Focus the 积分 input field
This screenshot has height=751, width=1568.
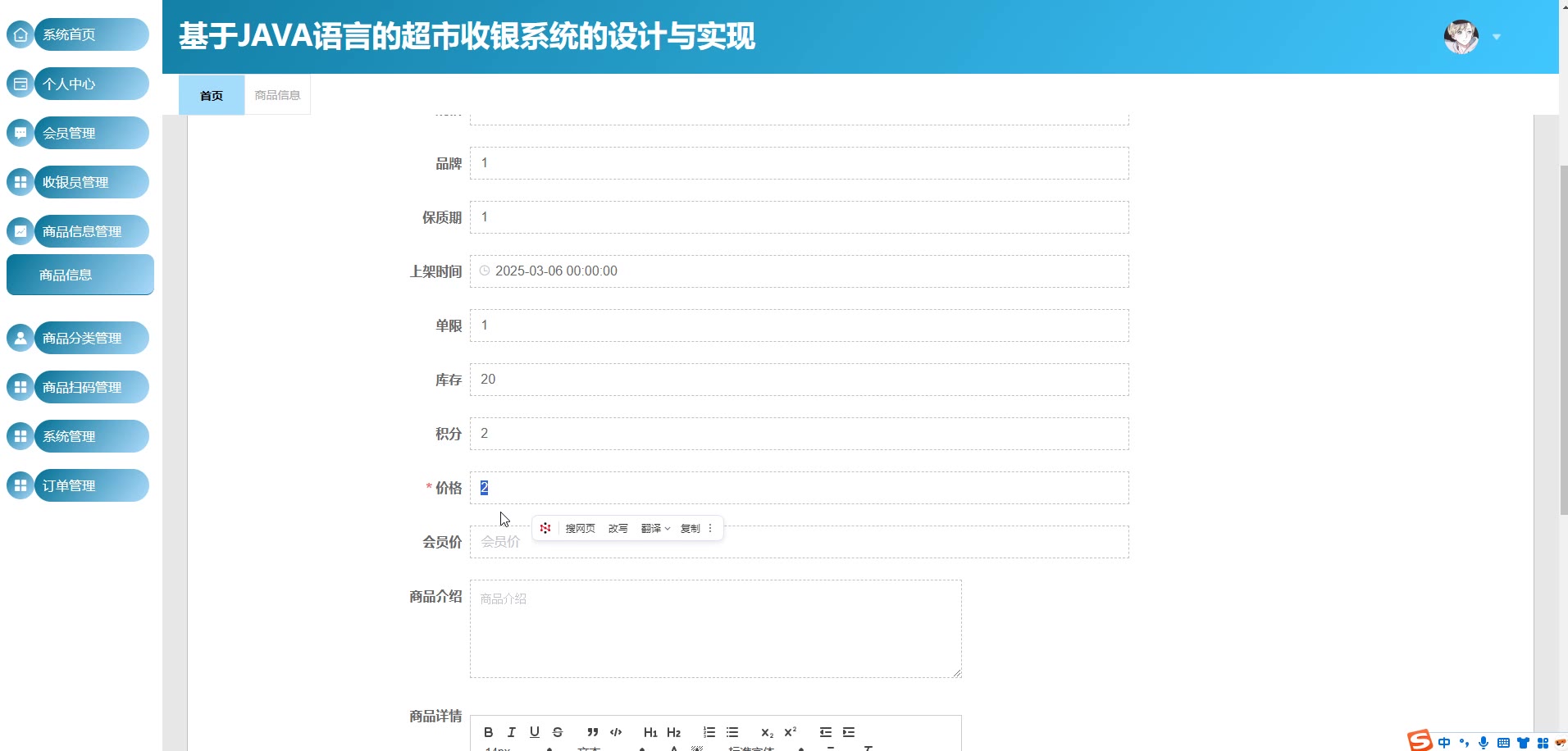(799, 434)
